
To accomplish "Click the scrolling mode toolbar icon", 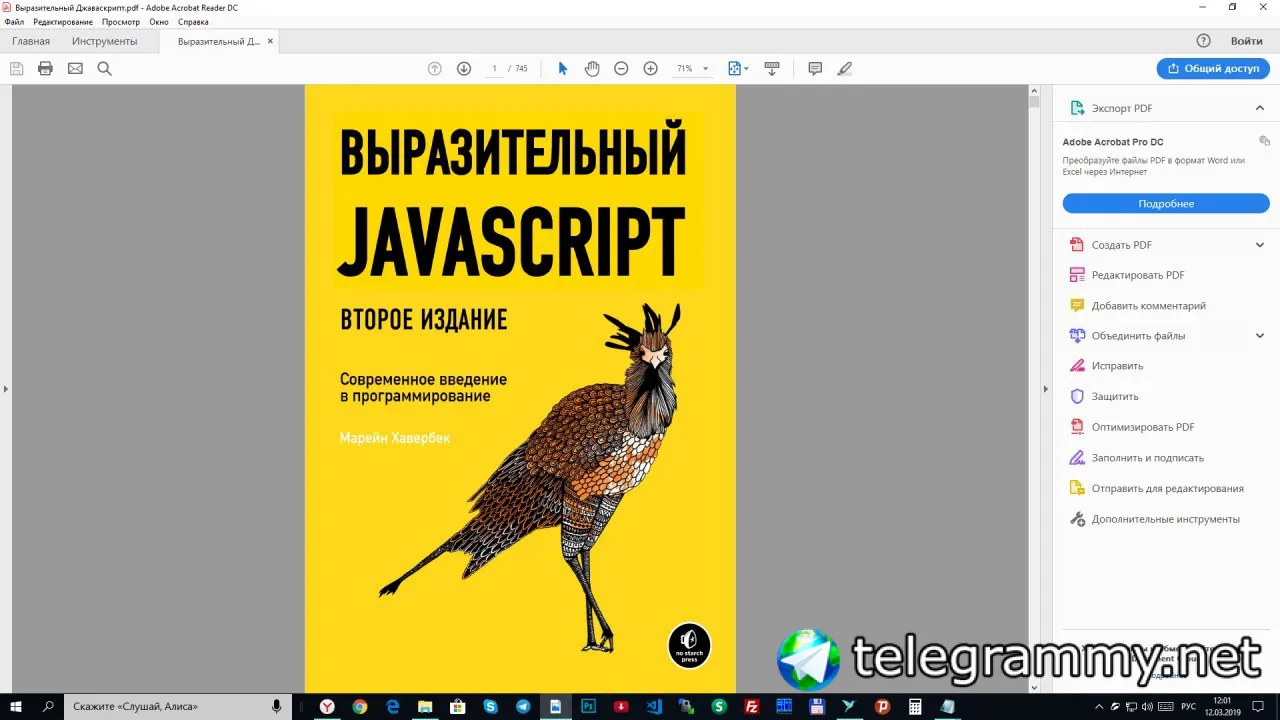I will click(771, 68).
